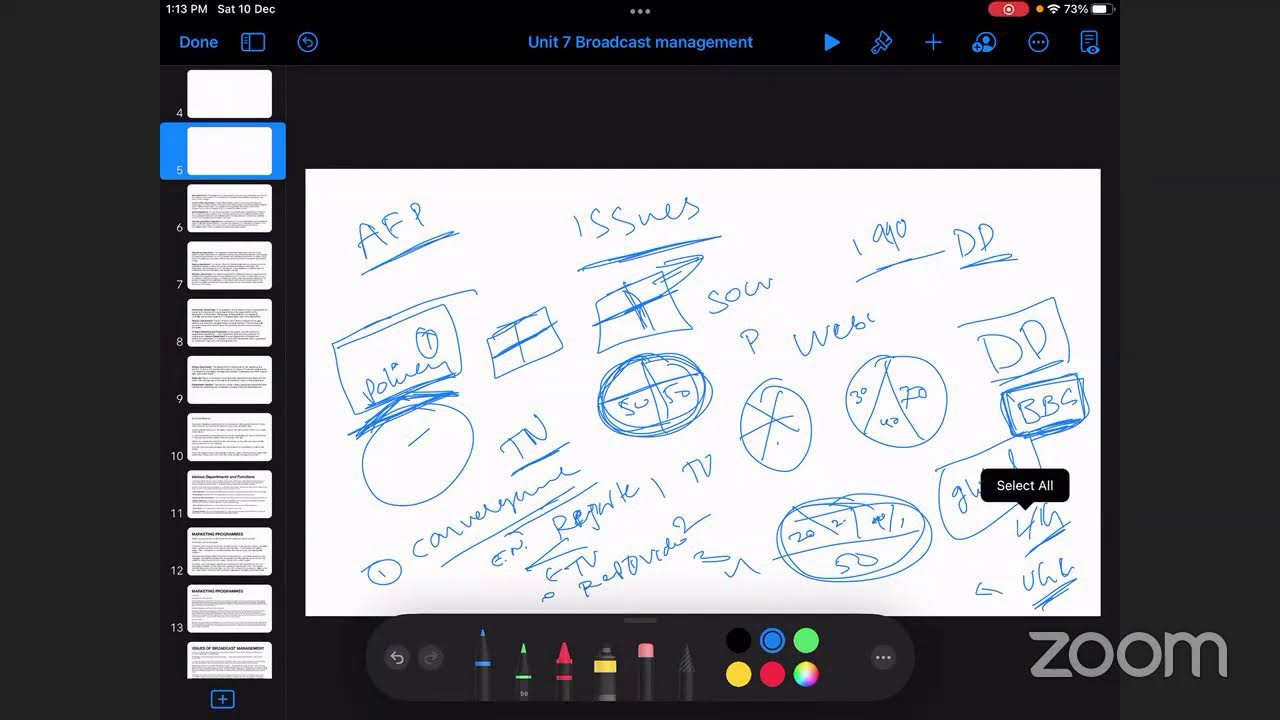The height and width of the screenshot is (720, 1280).
Task: Select the green pencil tool
Action: pyautogui.click(x=523, y=670)
